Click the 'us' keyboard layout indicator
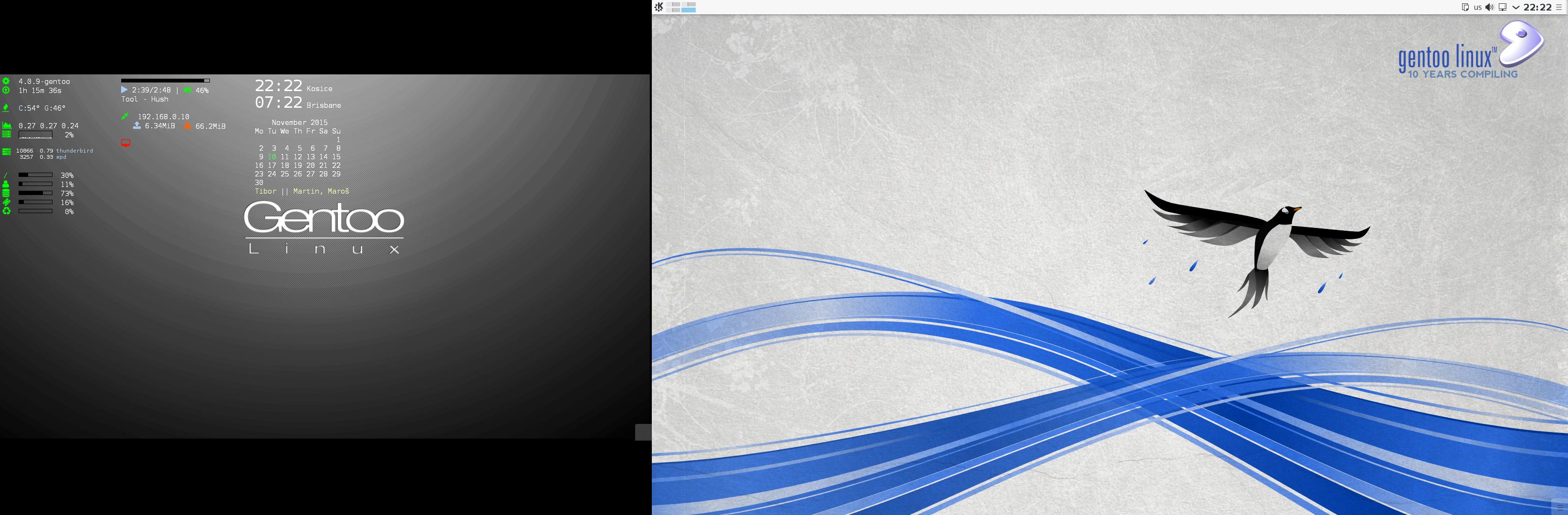1568x515 pixels. click(1477, 8)
